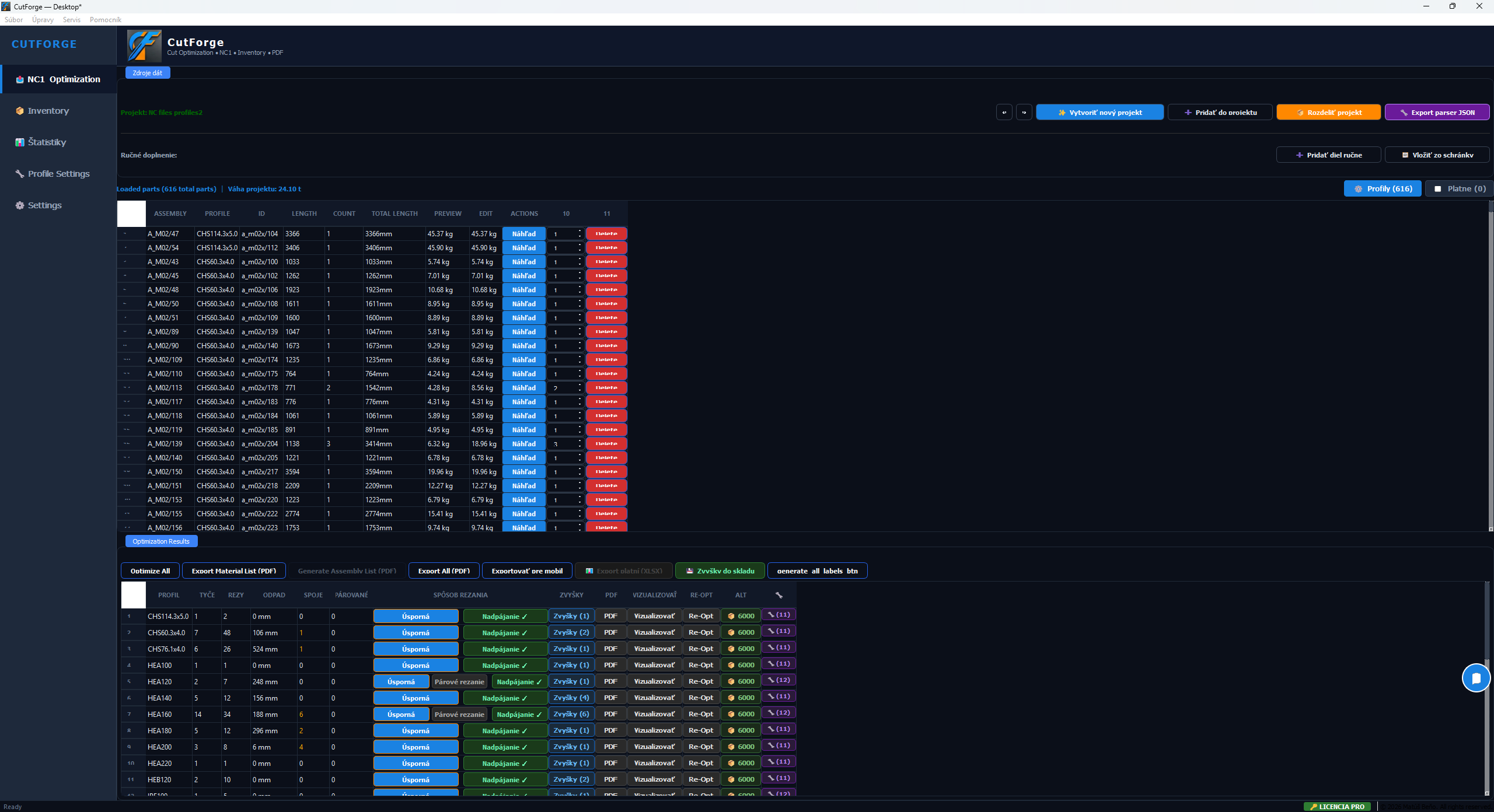Open Settings from the sidebar
1494x812 pixels.
(x=58, y=205)
